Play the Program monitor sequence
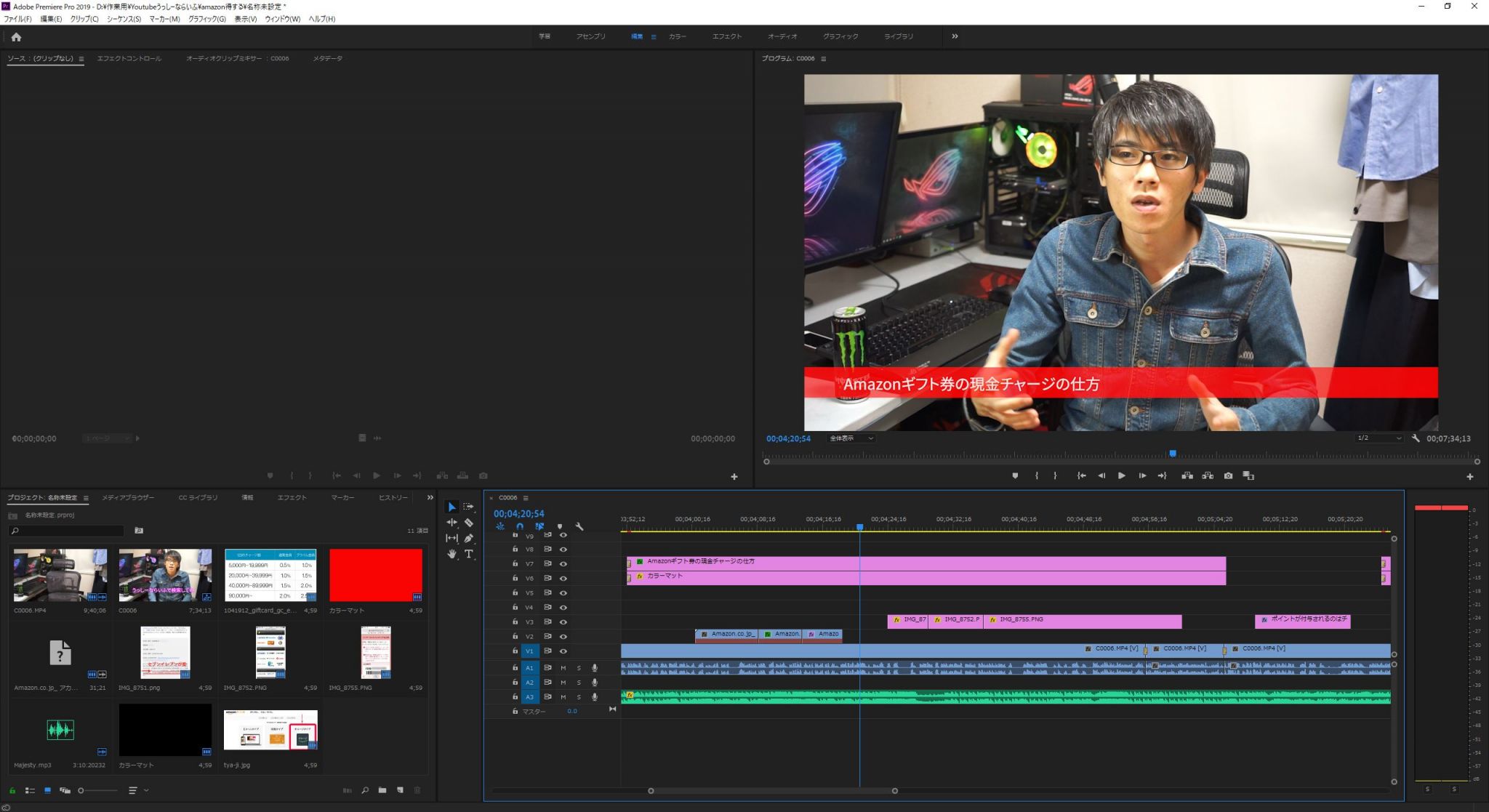 tap(1121, 475)
